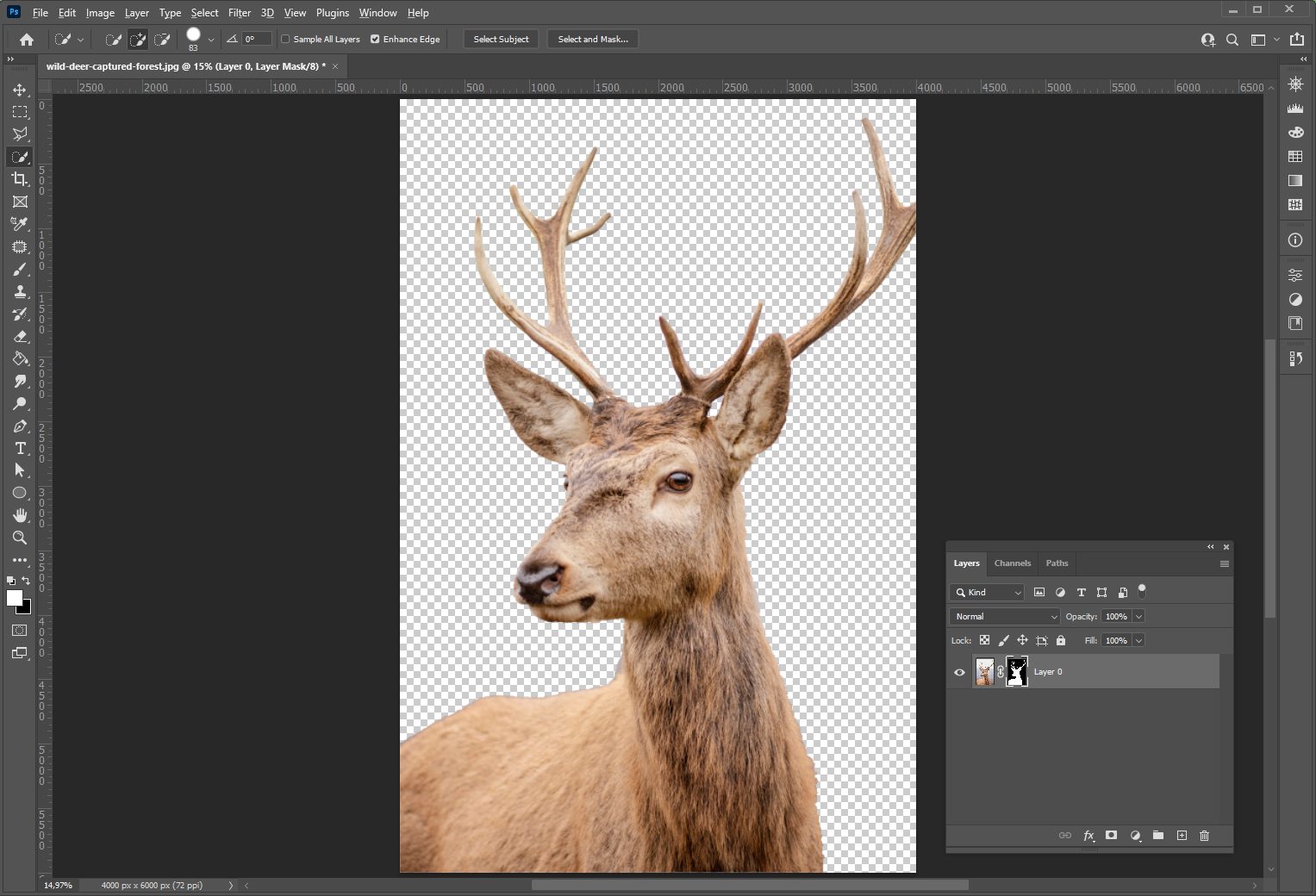This screenshot has height=896, width=1316.
Task: Select the Hand tool
Action: pyautogui.click(x=20, y=515)
